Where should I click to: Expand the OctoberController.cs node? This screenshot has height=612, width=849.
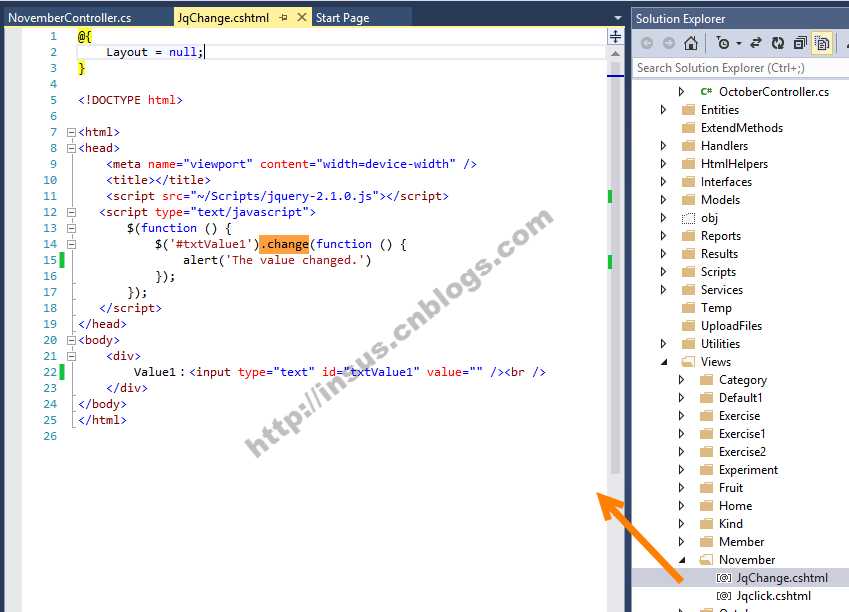[681, 92]
